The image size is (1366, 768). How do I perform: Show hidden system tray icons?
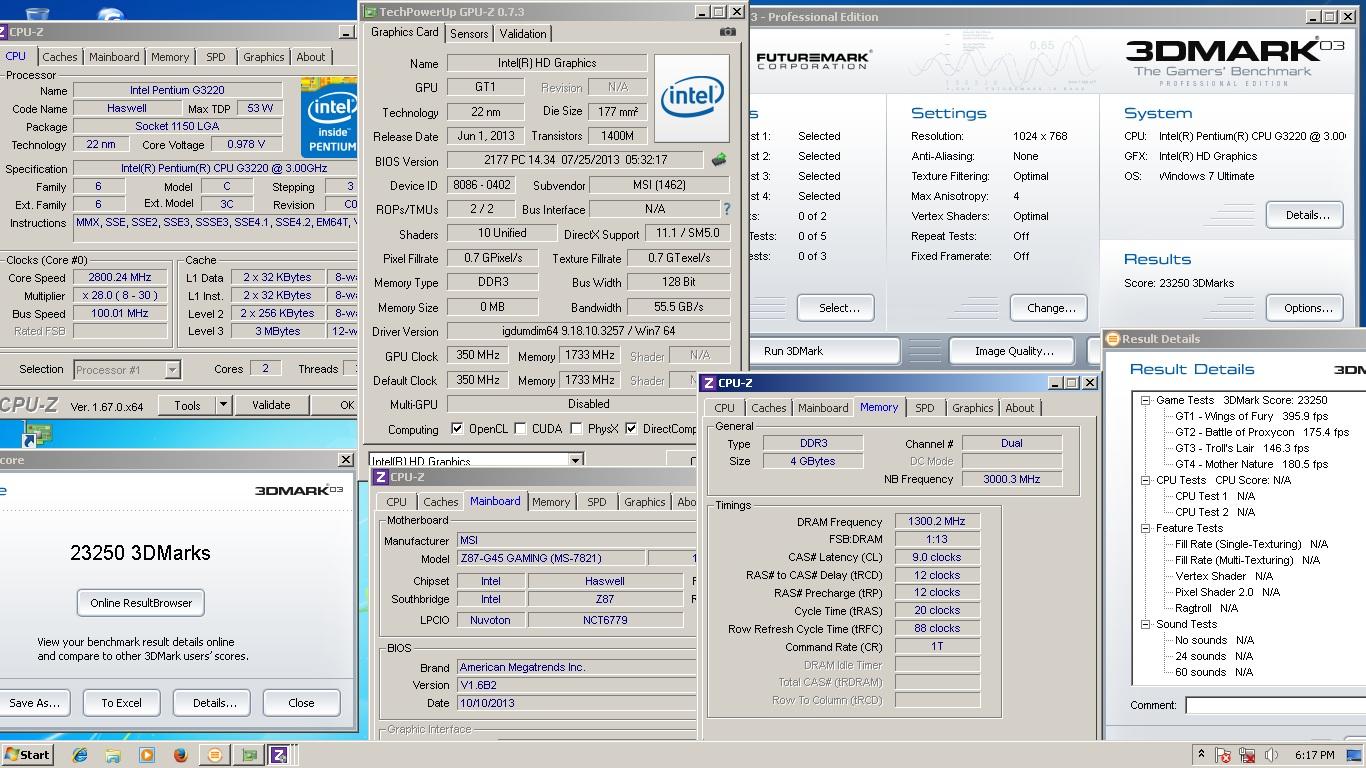click(x=1201, y=755)
